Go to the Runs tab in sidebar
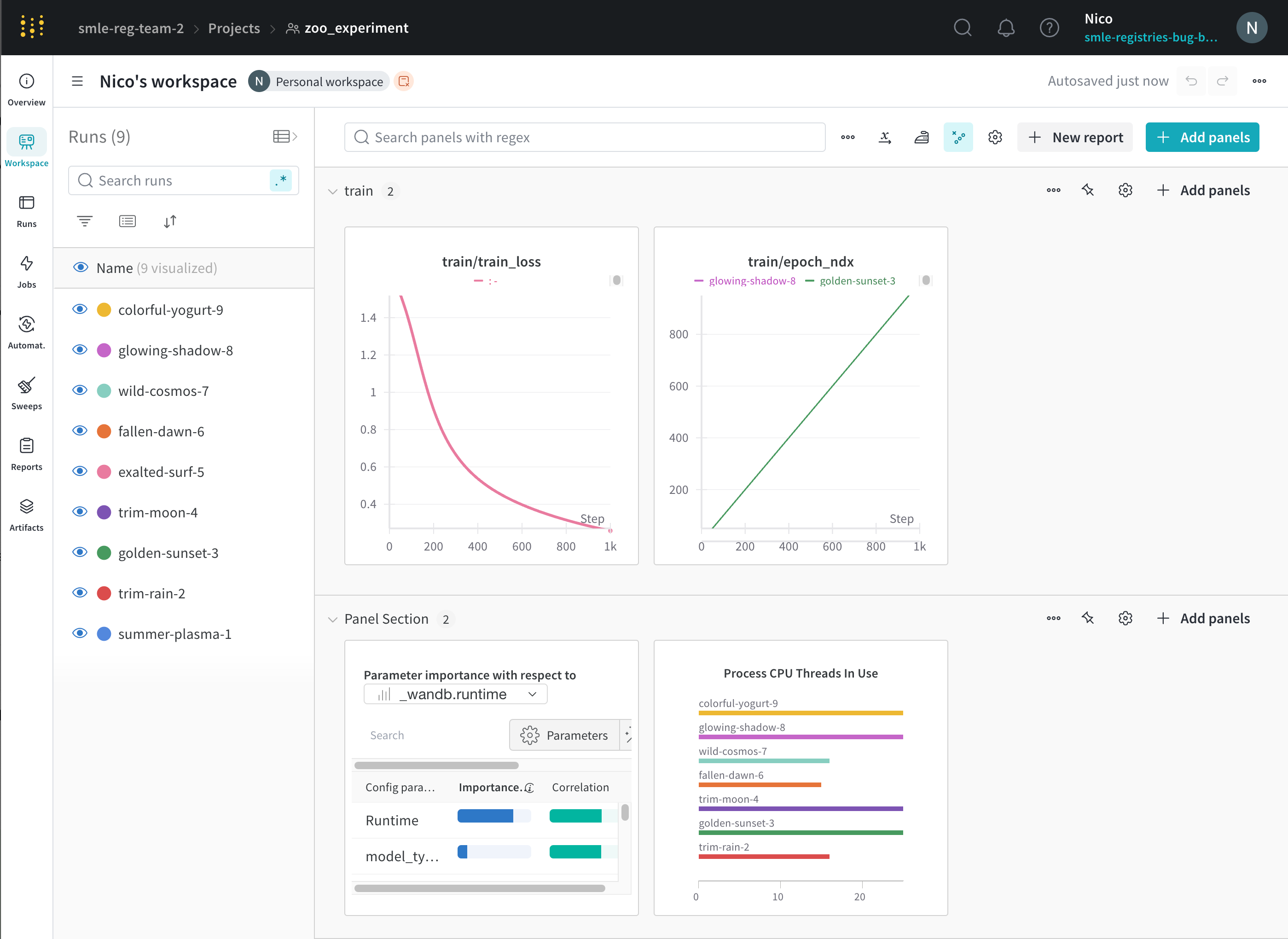Image resolution: width=1288 pixels, height=939 pixels. [x=26, y=211]
